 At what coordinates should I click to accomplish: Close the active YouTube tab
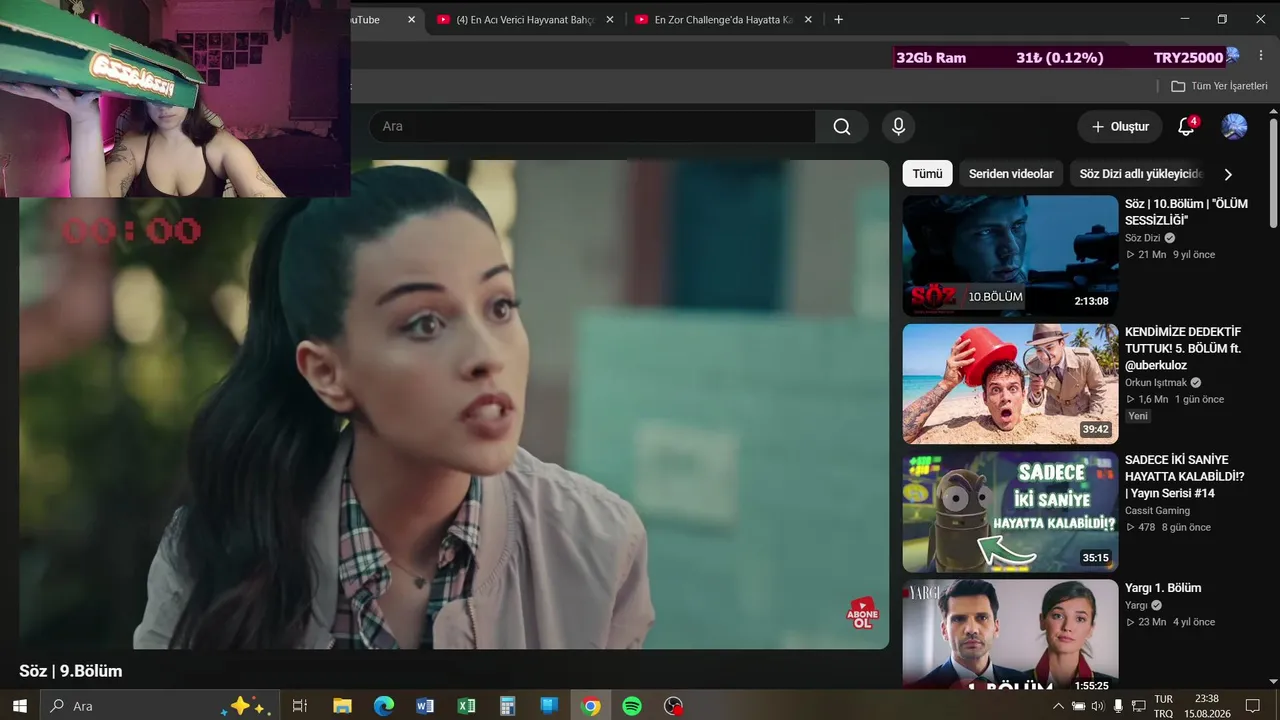click(x=411, y=20)
